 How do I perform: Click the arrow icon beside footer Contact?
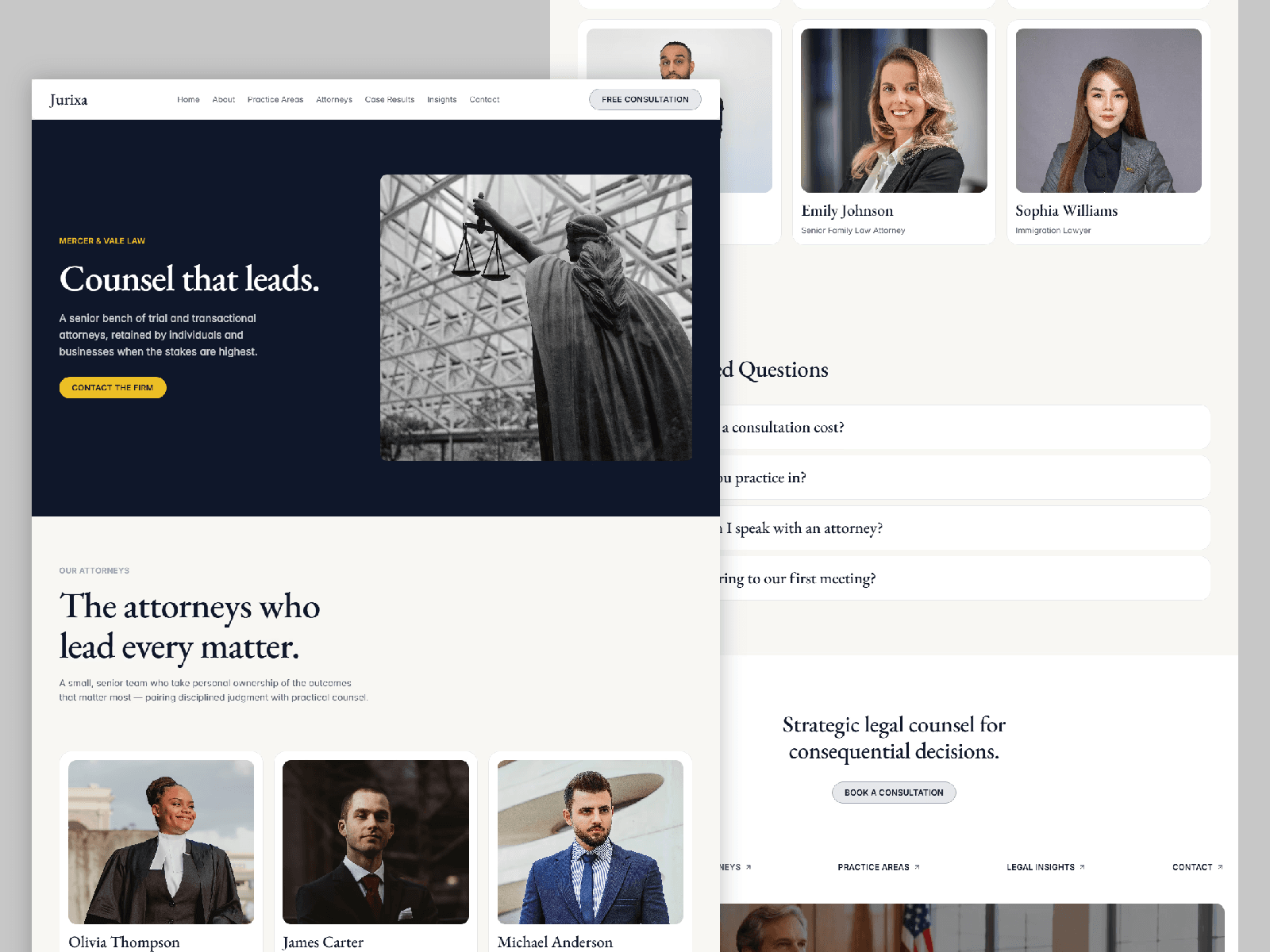[x=1220, y=867]
